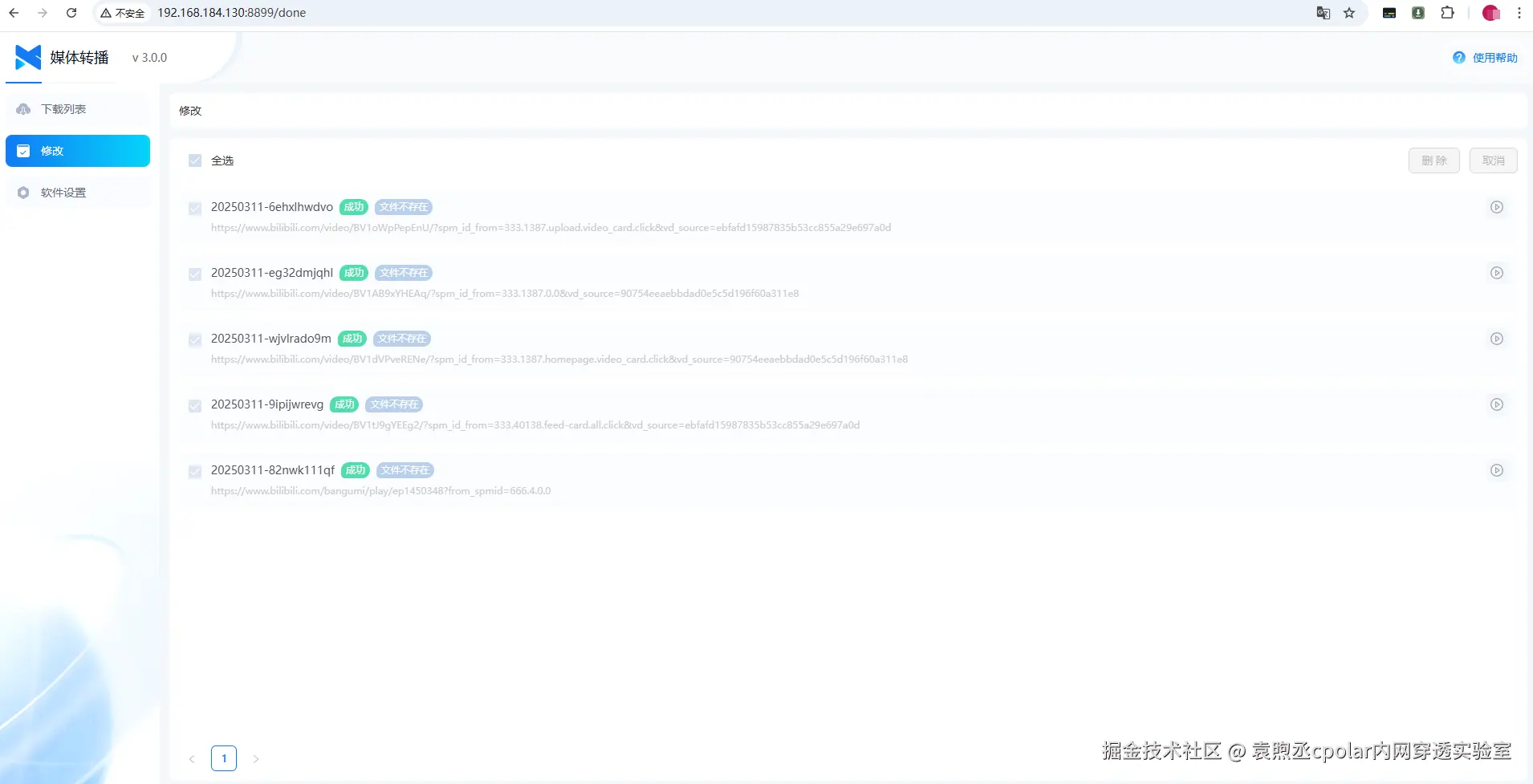Click the 文件不存在 tag on 9ipijwrevg row

tap(394, 404)
